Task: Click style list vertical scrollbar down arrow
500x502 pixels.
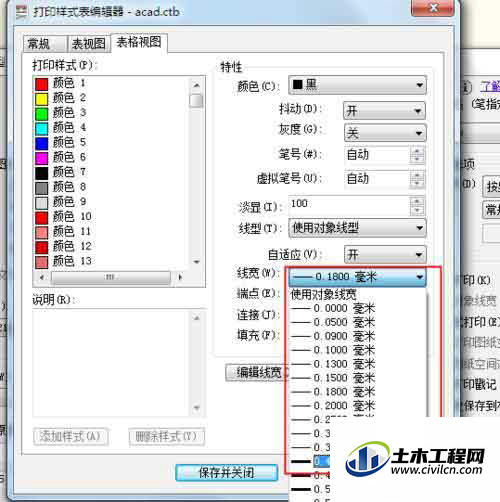Action: click(x=197, y=262)
